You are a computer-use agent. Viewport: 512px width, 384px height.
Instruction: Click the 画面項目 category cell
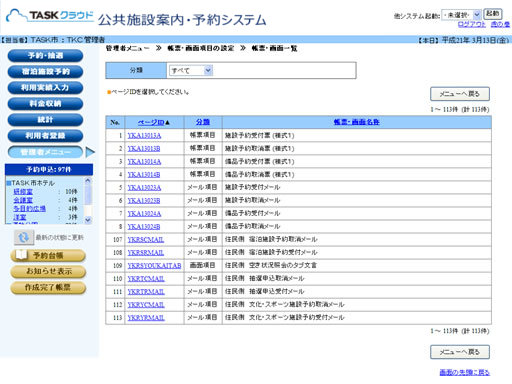203,265
